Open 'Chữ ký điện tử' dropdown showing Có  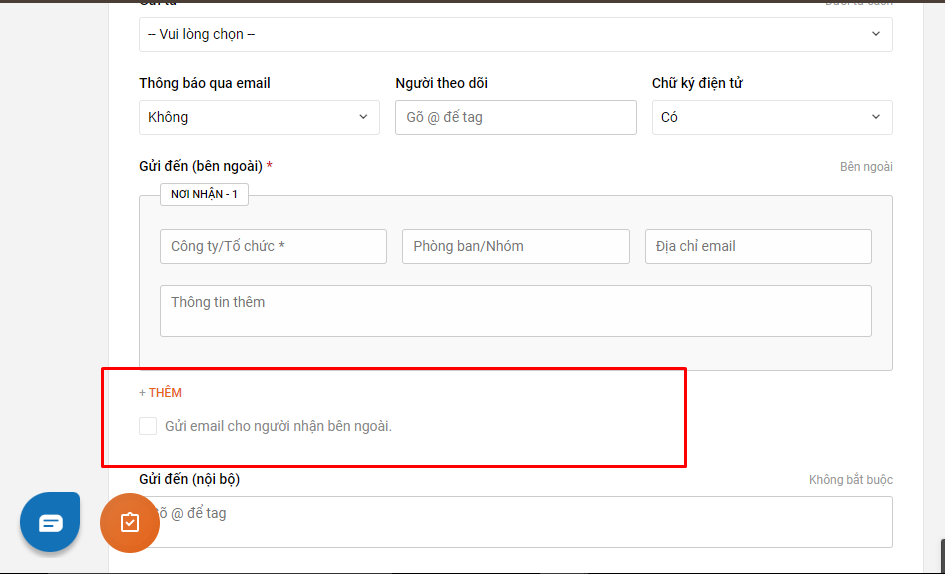(772, 118)
